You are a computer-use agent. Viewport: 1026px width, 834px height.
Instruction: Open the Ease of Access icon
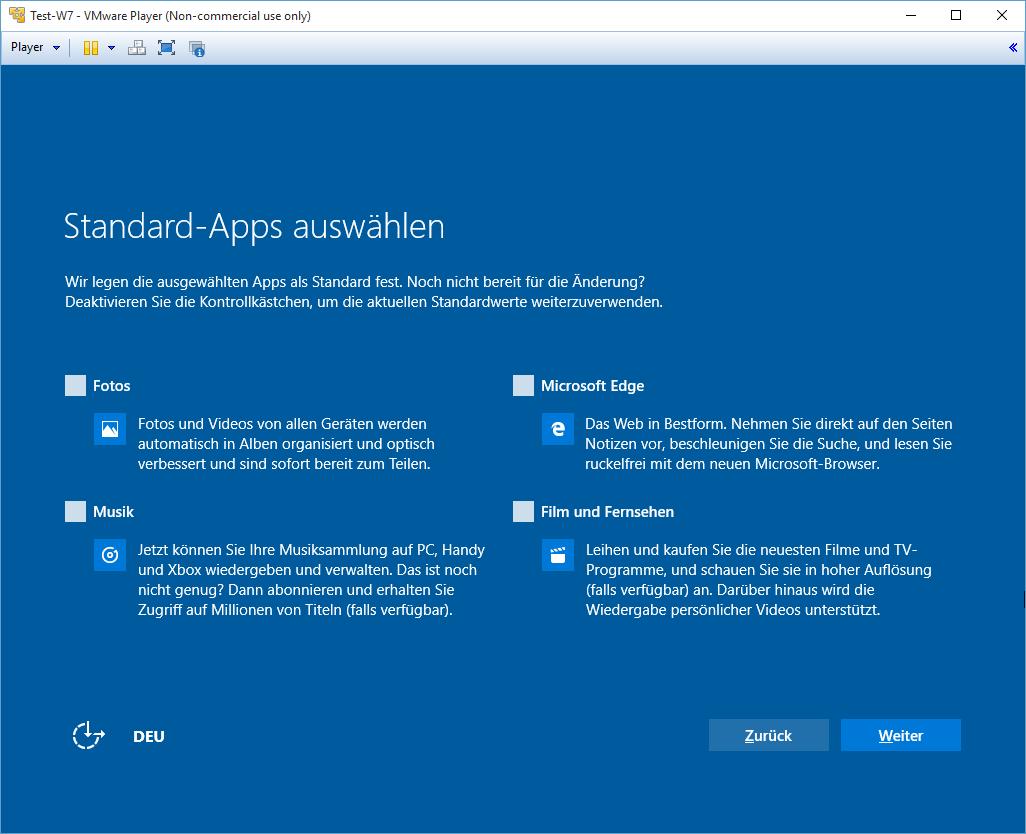(88, 735)
